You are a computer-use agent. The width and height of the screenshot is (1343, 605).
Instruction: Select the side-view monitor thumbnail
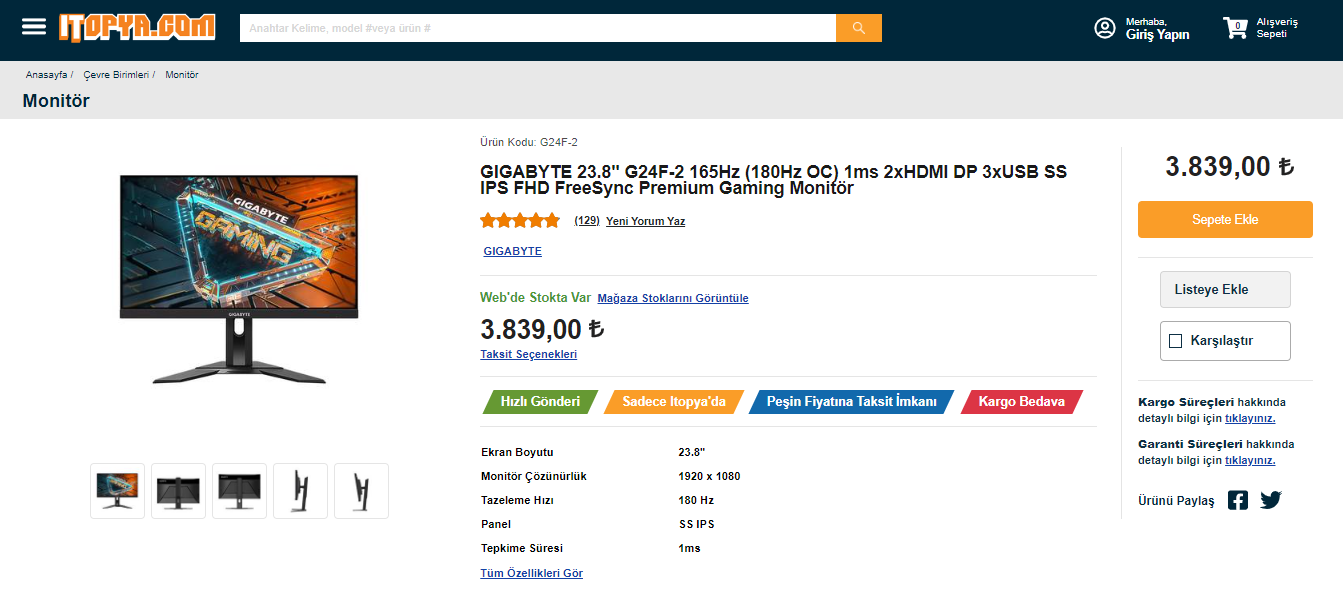(300, 491)
